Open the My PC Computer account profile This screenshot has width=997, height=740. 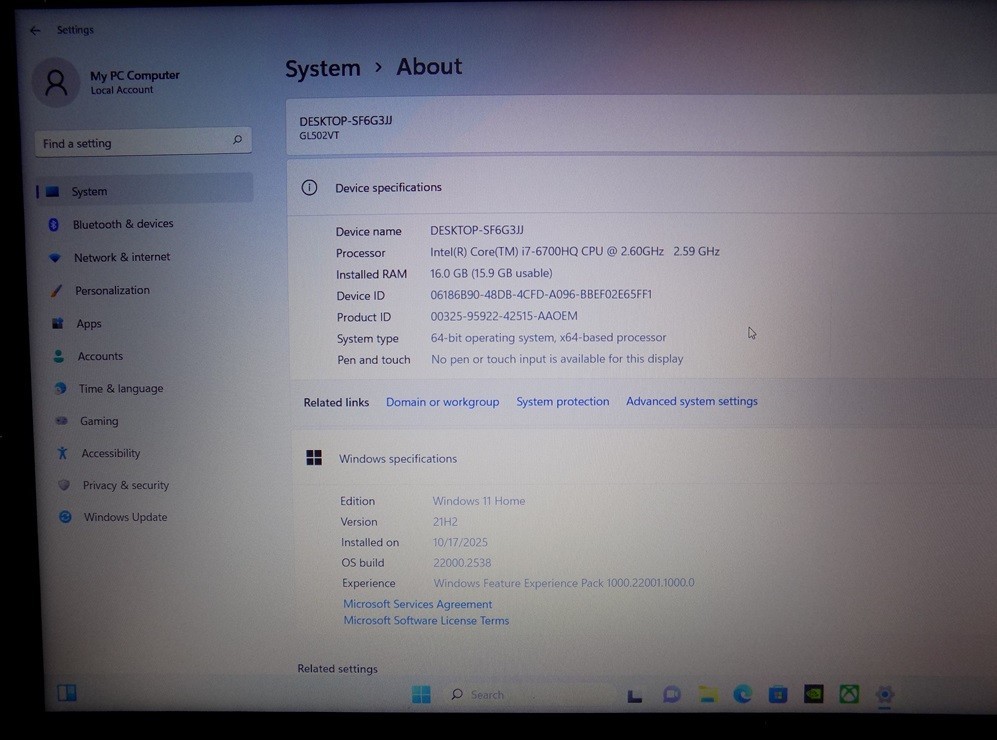(107, 82)
